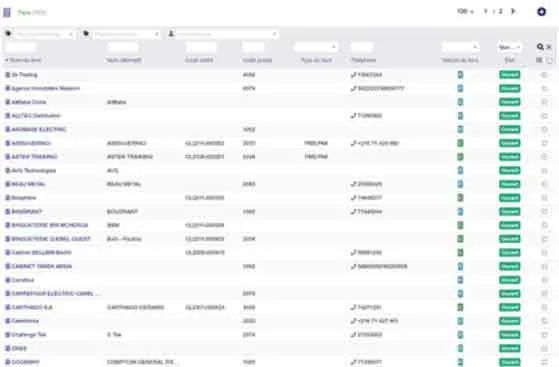559x367 pixels.
Task: Click Code postal search input field
Action: click(x=253, y=47)
